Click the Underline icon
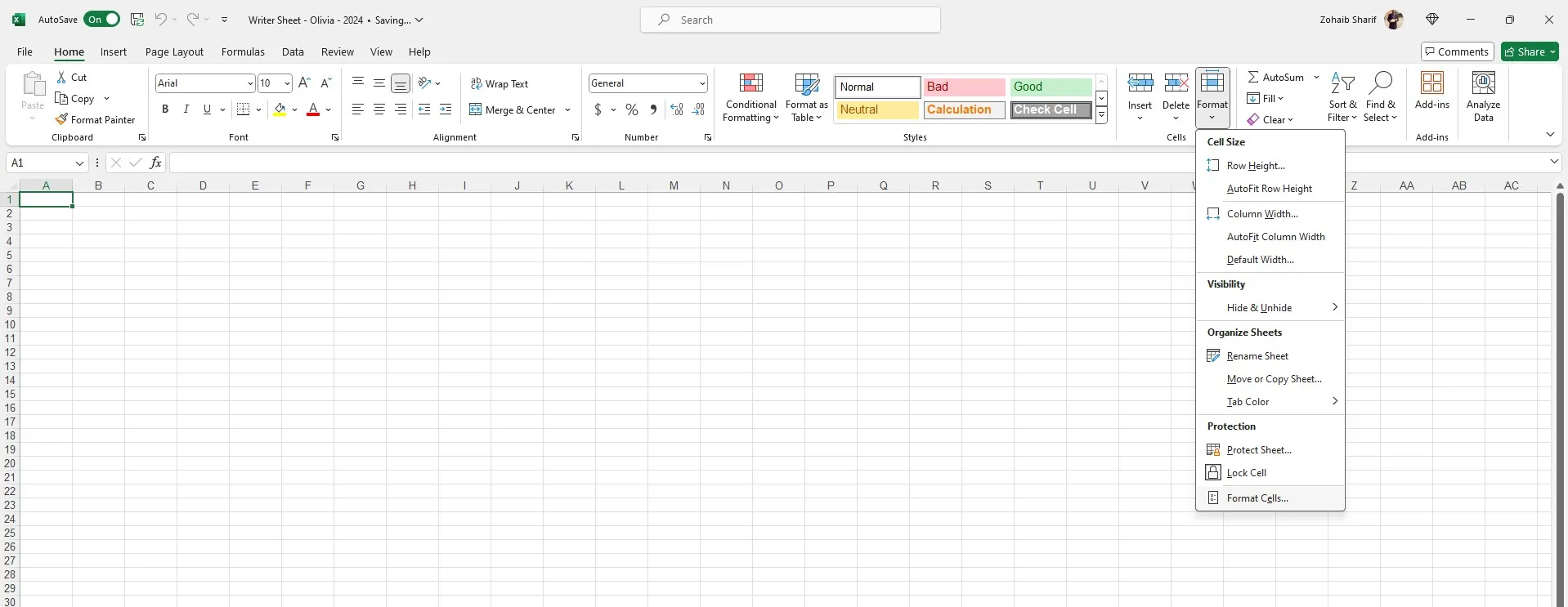Image resolution: width=1568 pixels, height=607 pixels. (207, 109)
